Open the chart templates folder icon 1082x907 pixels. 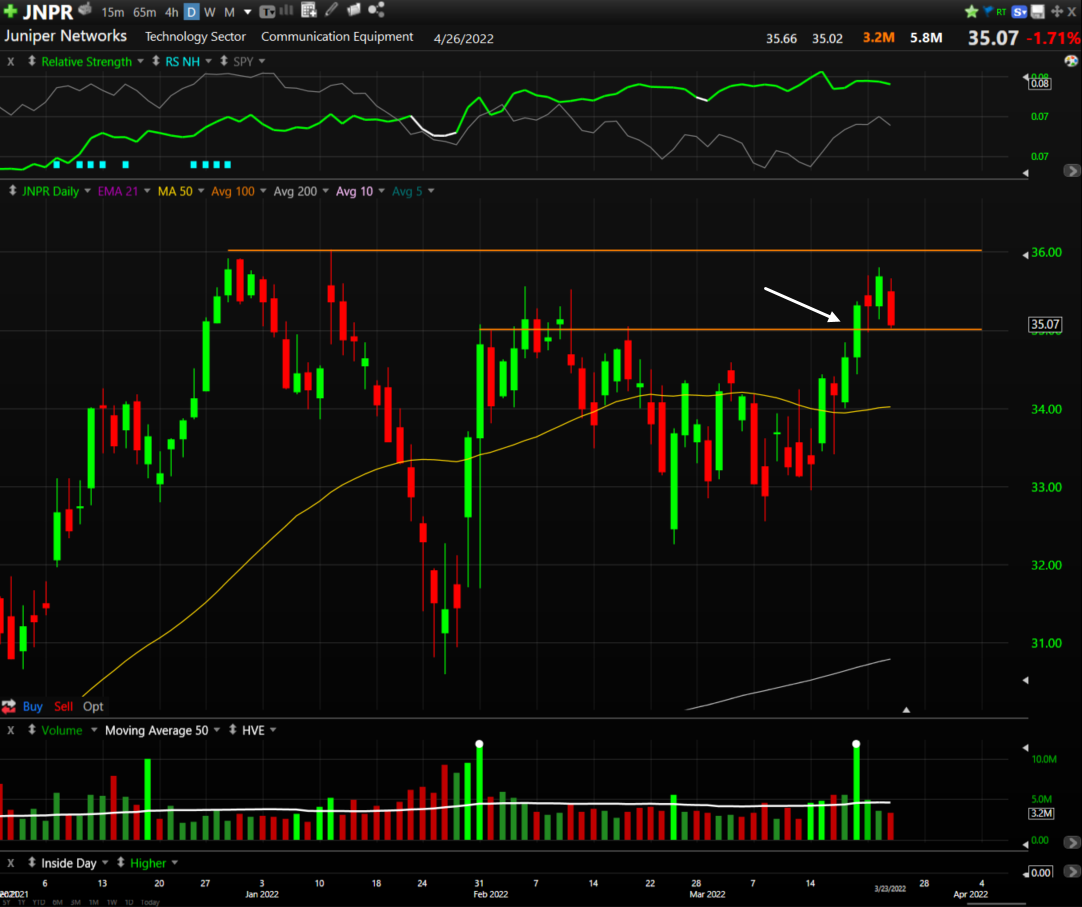(353, 10)
